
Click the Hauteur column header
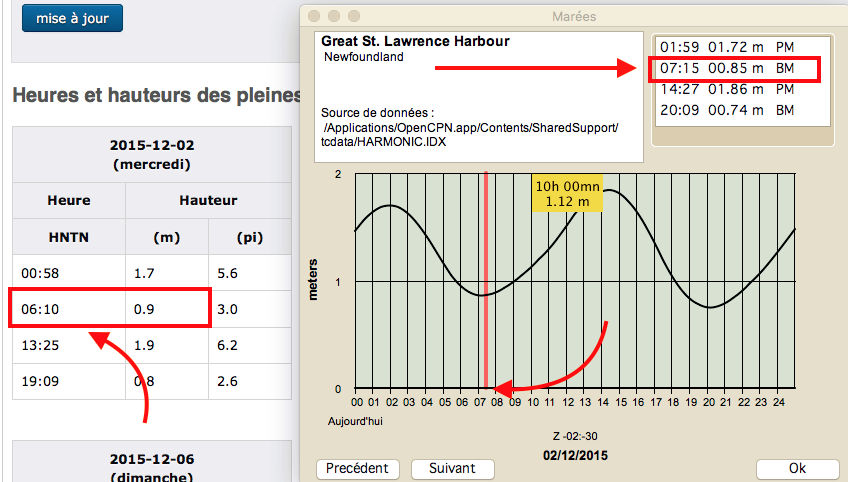tap(208, 200)
